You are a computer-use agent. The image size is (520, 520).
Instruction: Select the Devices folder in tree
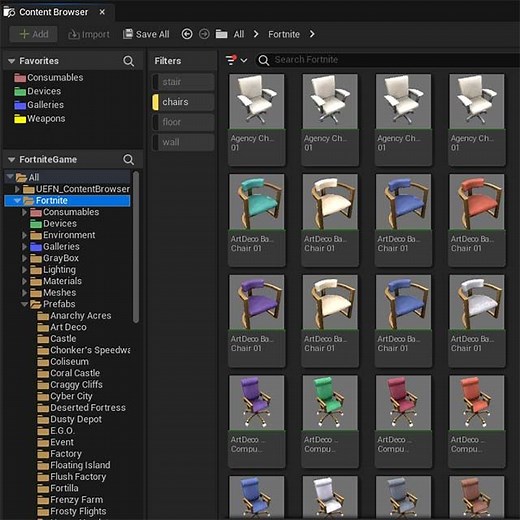53,223
